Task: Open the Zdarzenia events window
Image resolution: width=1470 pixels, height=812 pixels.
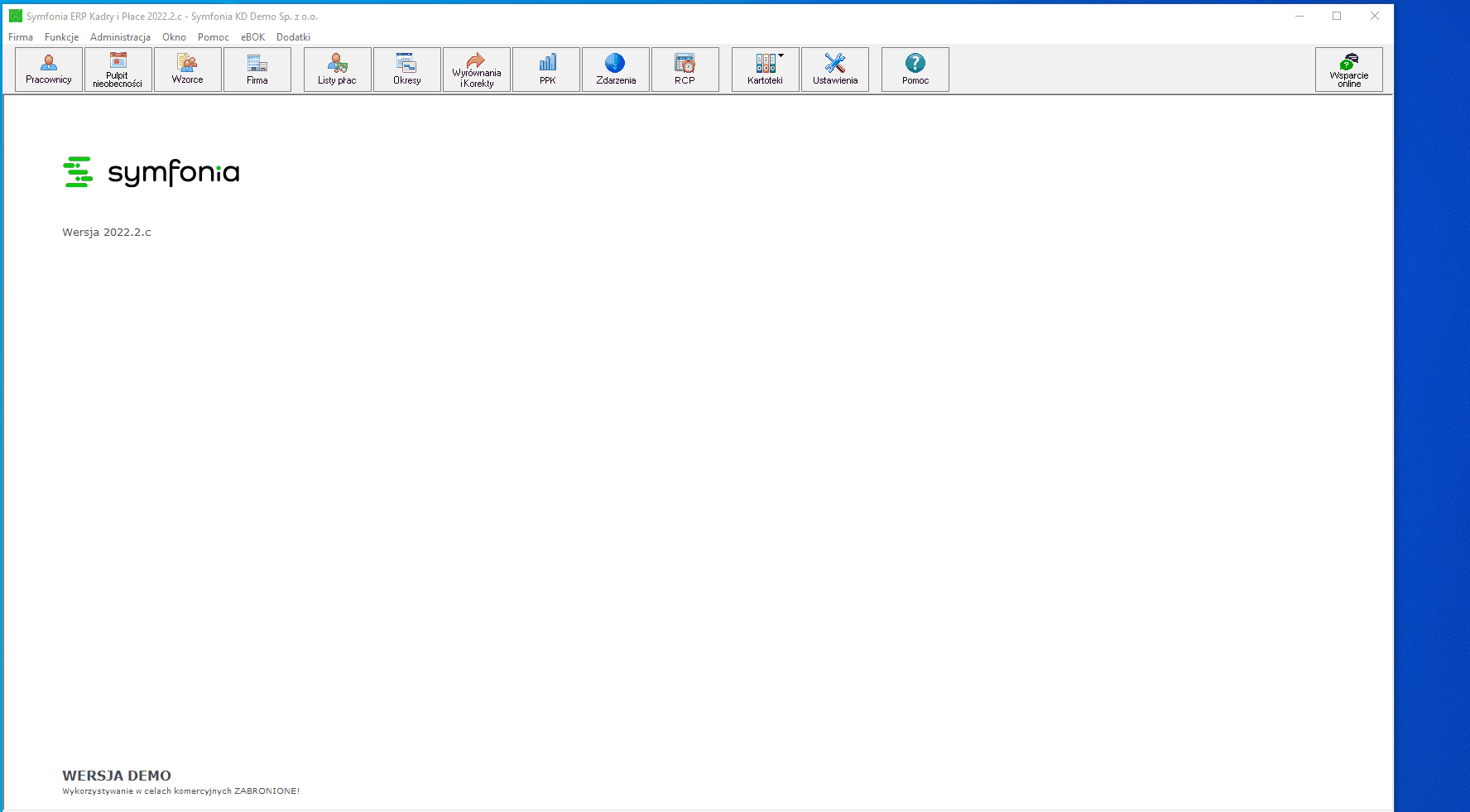Action: [616, 70]
